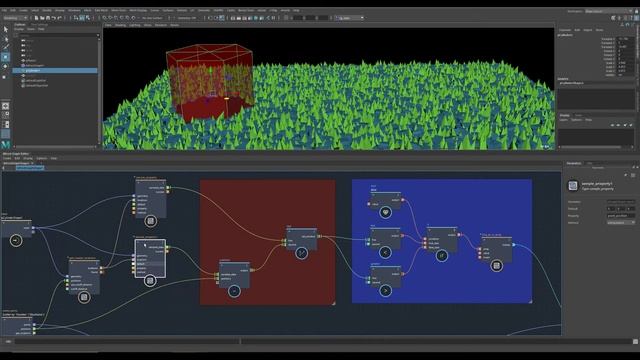Select highlighted breadcrumb in Bifrost graph path
640x360 pixels.
coord(30,168)
